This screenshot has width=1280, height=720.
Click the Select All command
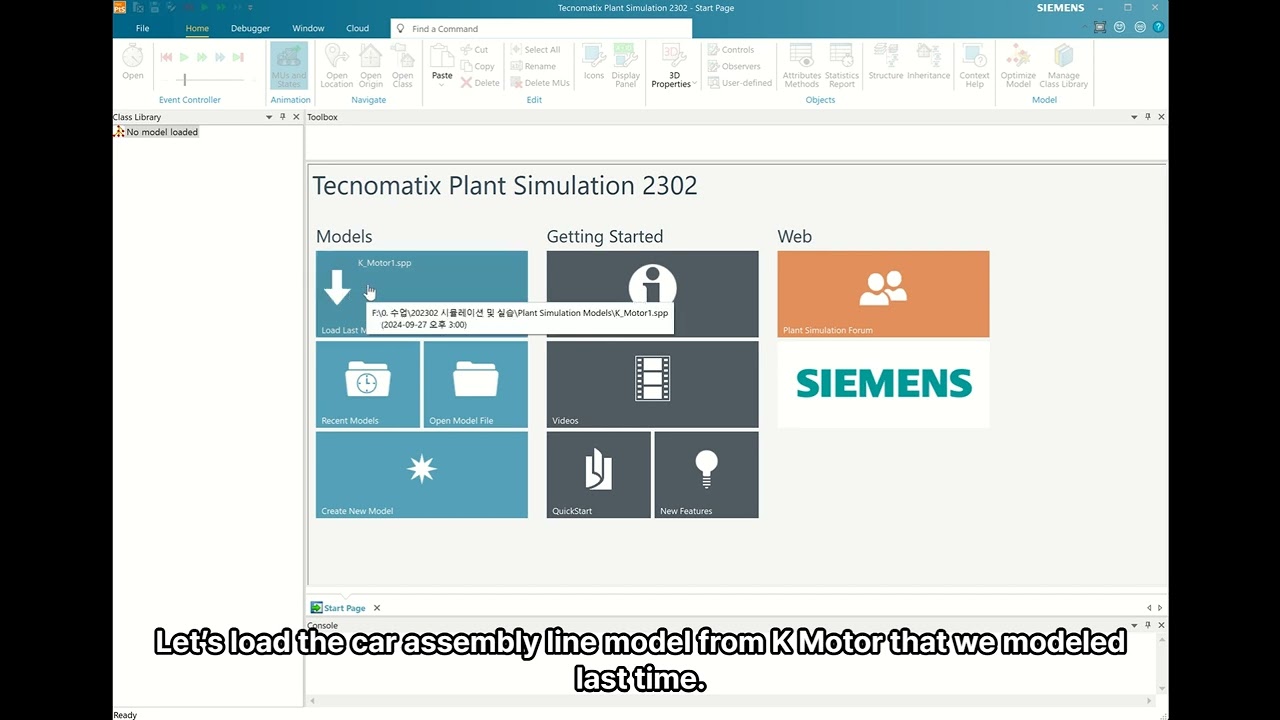[535, 49]
